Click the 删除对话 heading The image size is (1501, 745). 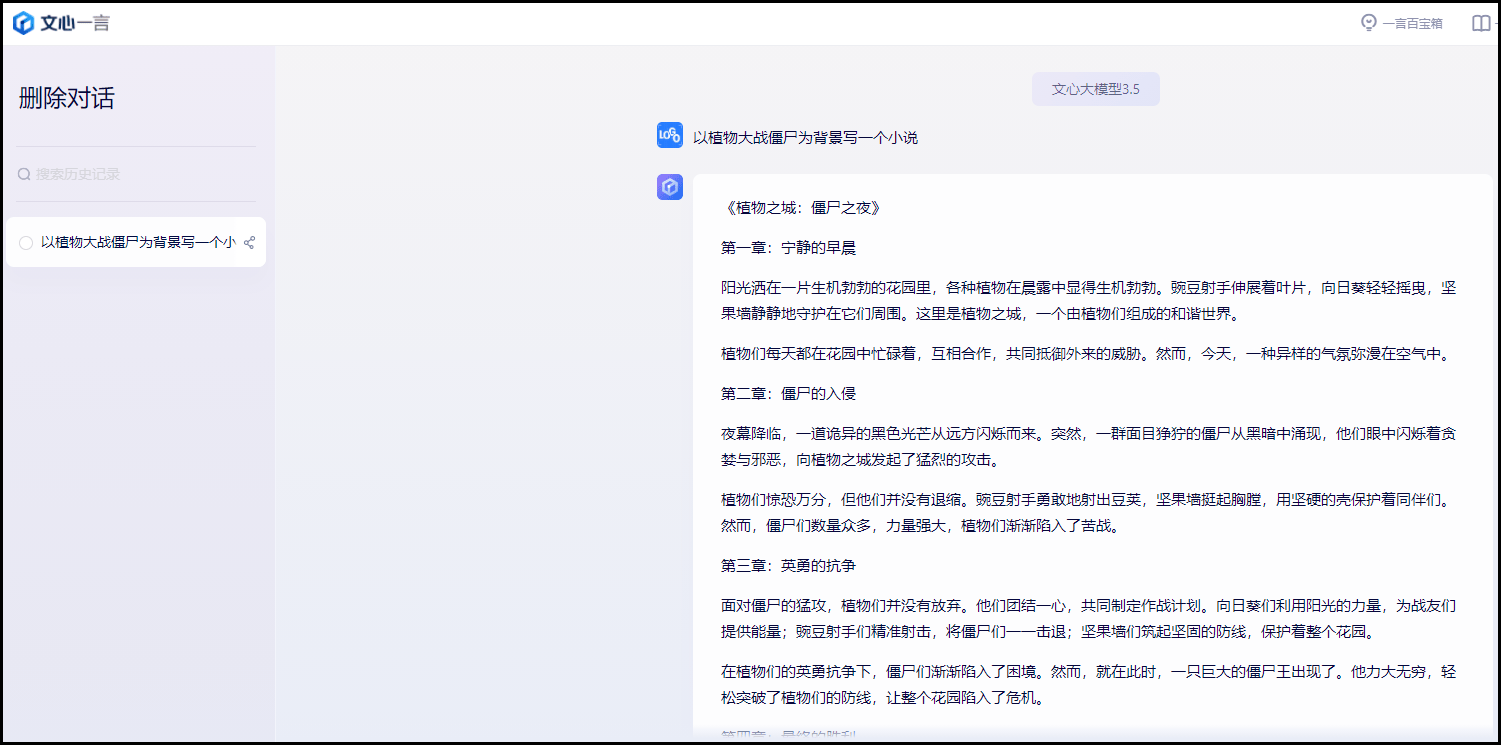[67, 98]
